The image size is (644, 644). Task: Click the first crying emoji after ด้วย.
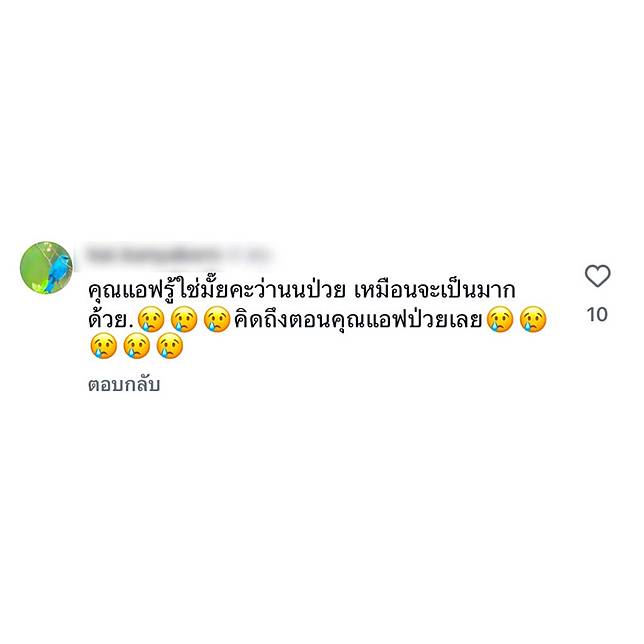tap(151, 319)
